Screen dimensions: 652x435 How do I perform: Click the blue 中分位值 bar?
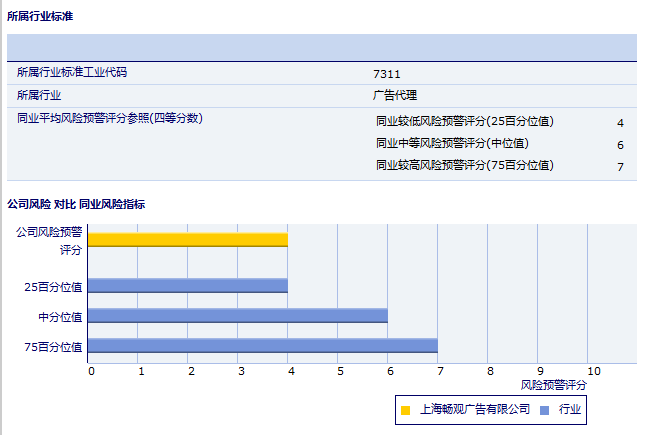tap(237, 315)
